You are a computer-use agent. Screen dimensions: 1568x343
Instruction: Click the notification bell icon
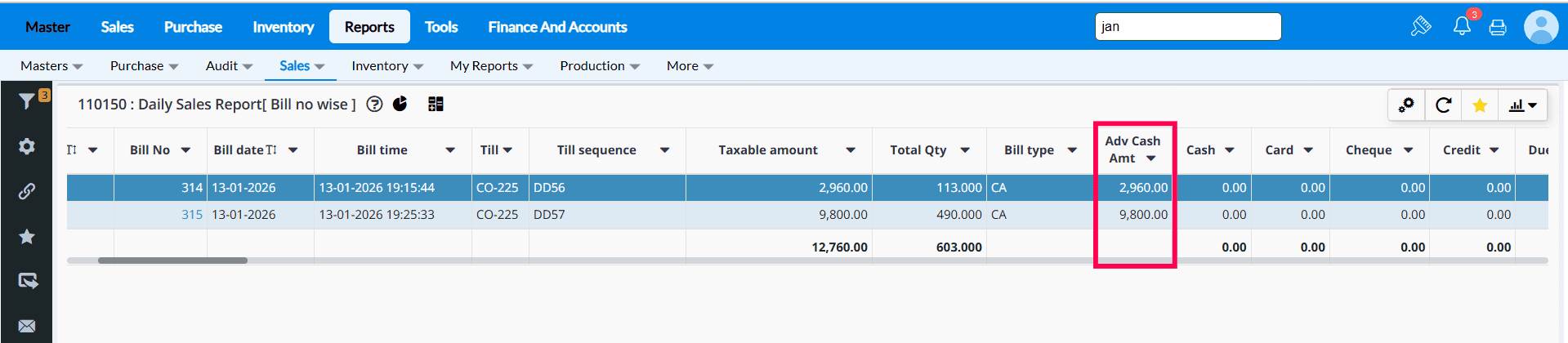pyautogui.click(x=1462, y=27)
